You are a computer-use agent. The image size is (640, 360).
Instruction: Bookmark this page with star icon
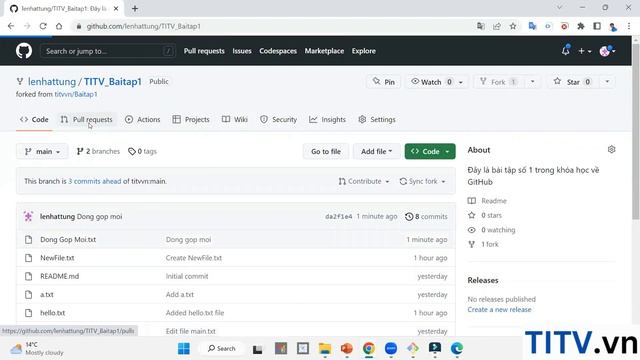point(513,26)
